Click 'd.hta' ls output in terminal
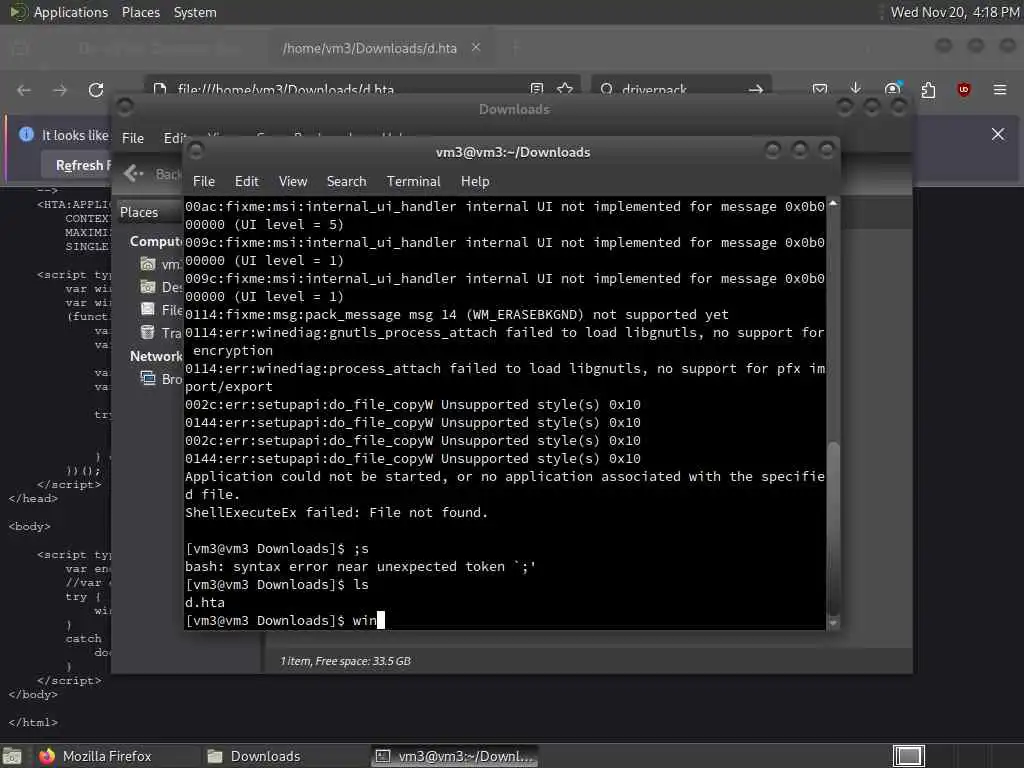 [205, 602]
